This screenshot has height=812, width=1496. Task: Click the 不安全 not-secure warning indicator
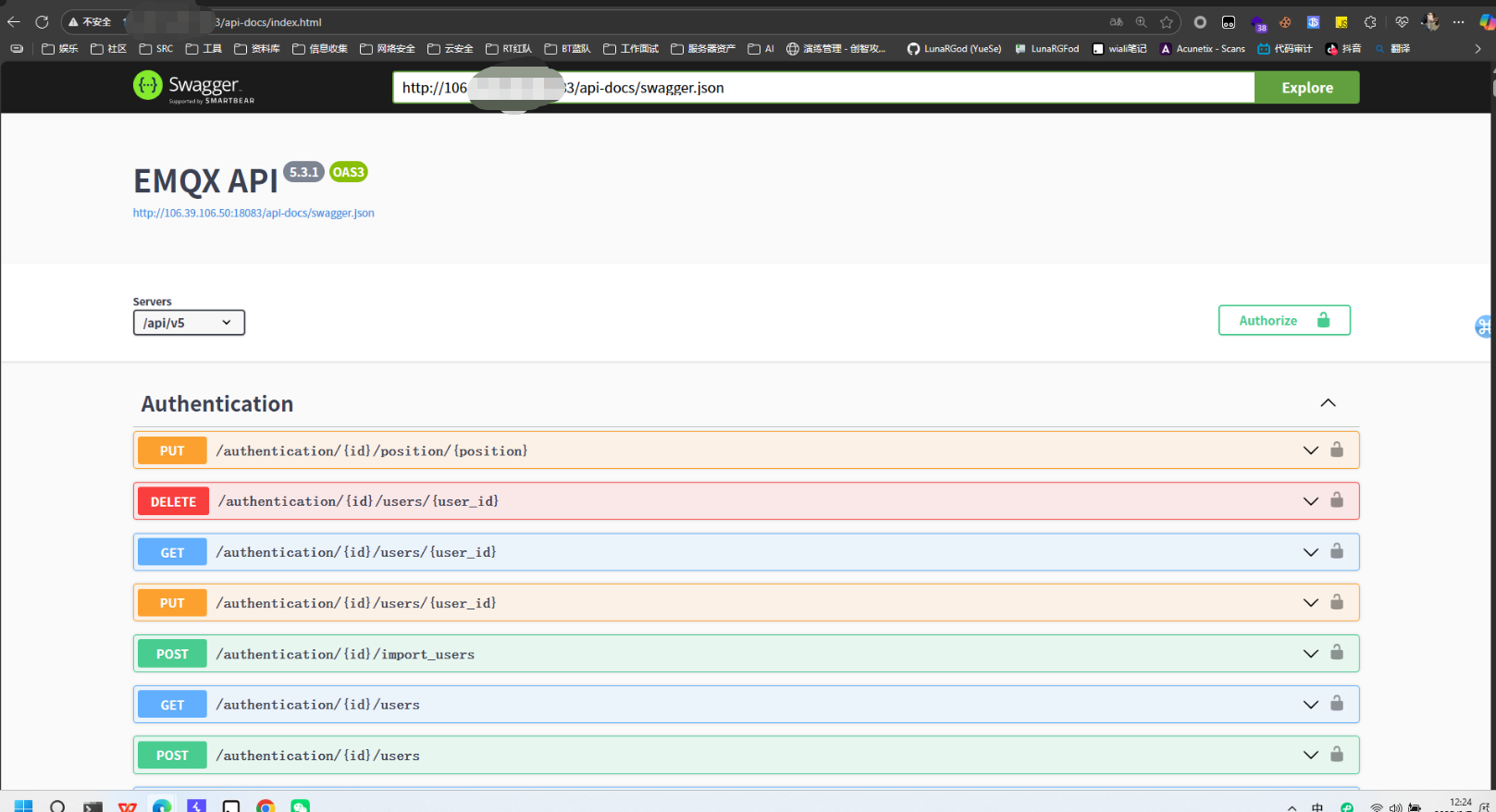pos(90,22)
